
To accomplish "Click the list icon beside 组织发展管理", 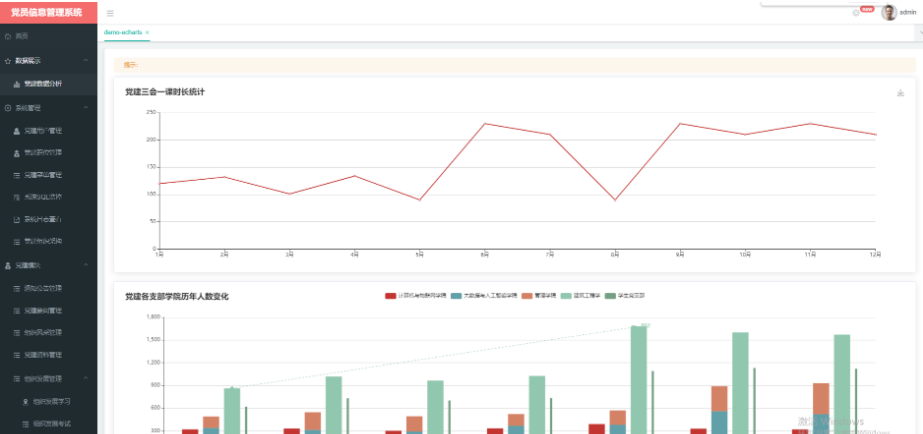I will [x=16, y=378].
